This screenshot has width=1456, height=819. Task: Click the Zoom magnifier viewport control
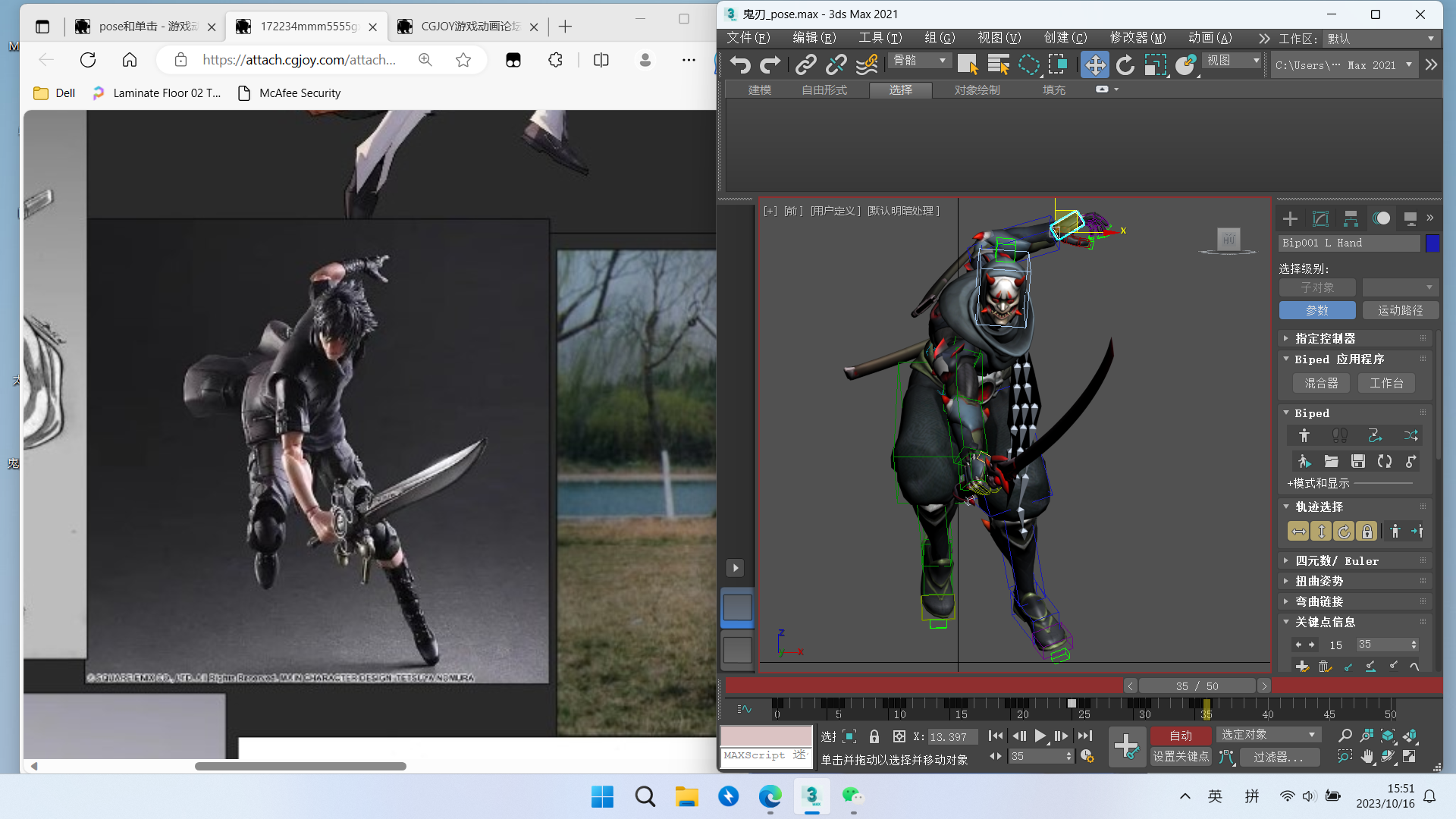pyautogui.click(x=1345, y=736)
